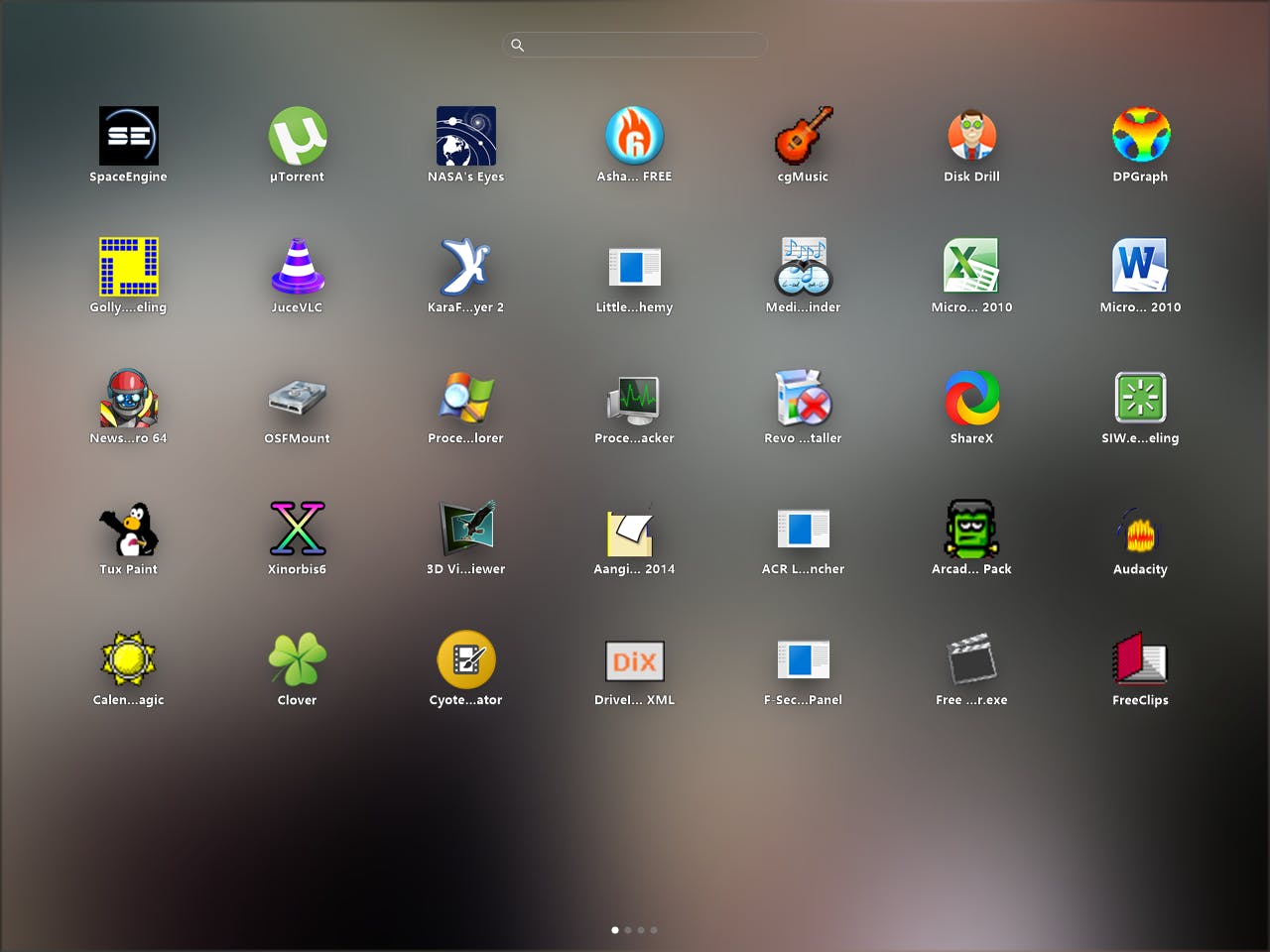The width and height of the screenshot is (1270, 952).
Task: Launch JuceVLC player
Action: [x=298, y=267]
